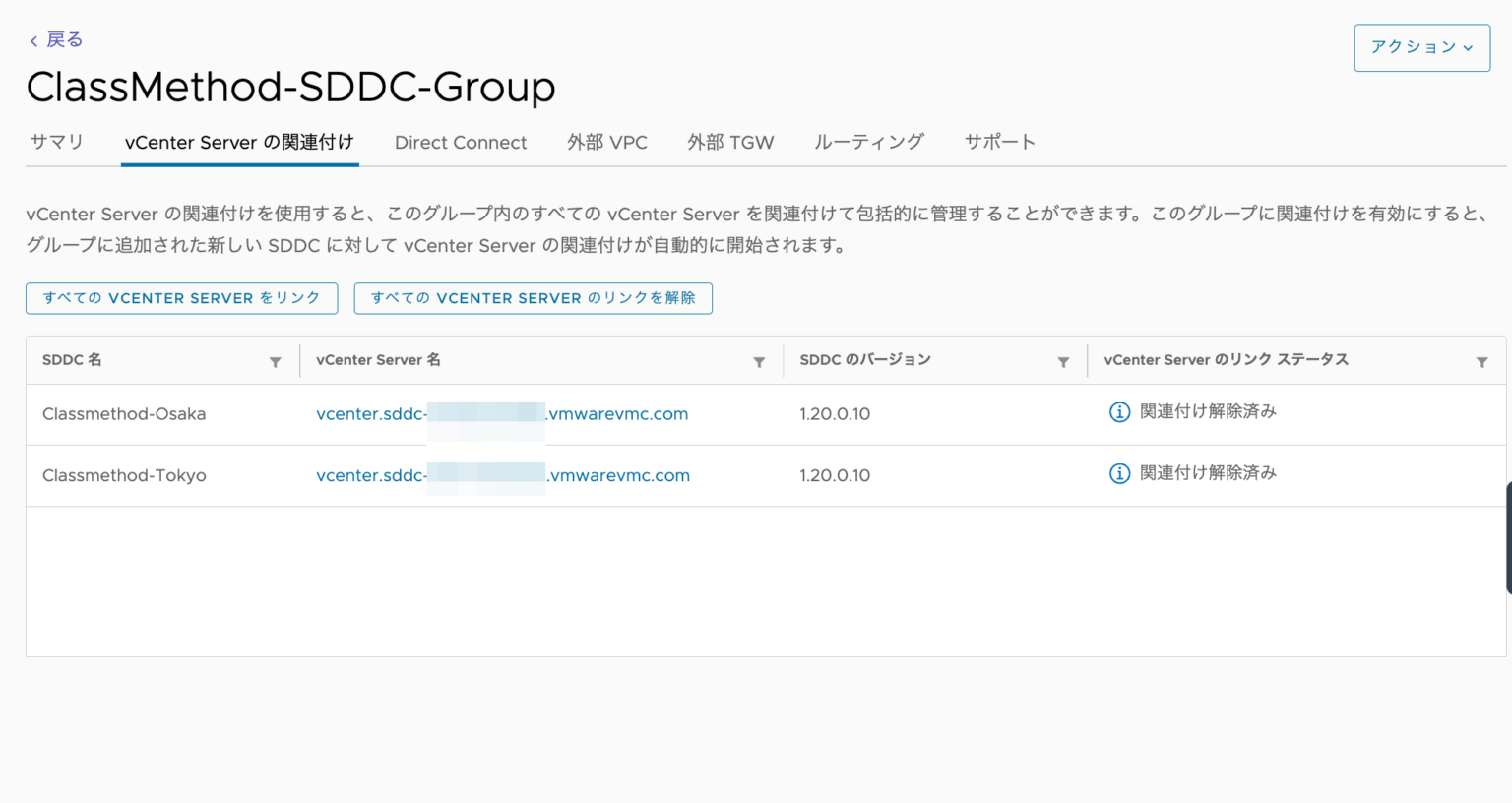The image size is (1512, 803).
Task: Switch to the ルーティング tab
Action: pyautogui.click(x=867, y=142)
